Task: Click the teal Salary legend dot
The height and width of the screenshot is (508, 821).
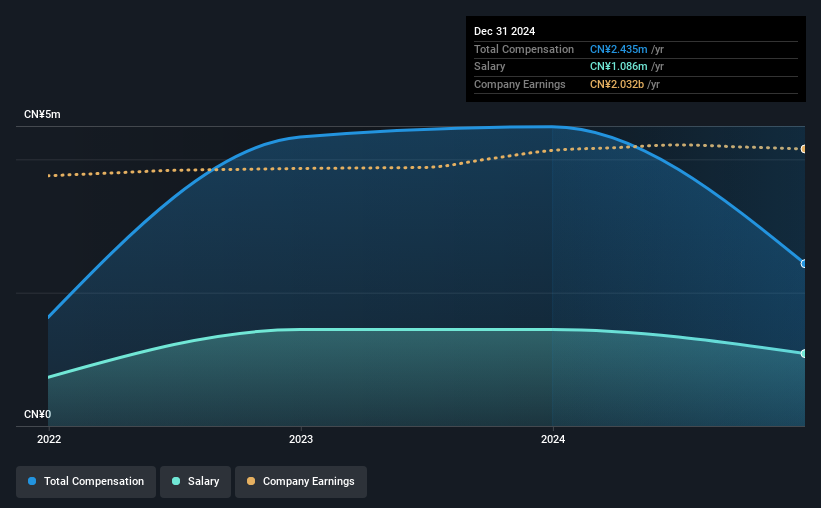Action: (176, 481)
